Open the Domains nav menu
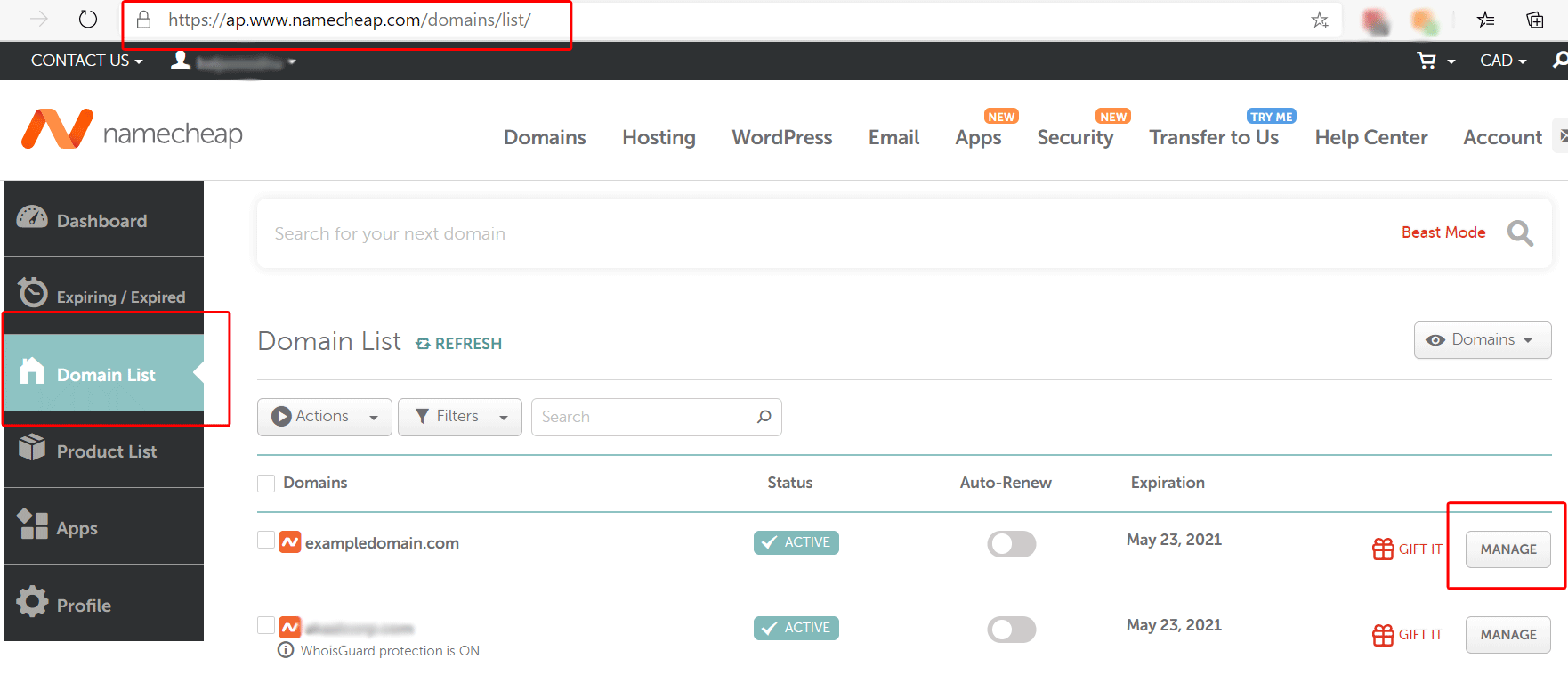 pyautogui.click(x=545, y=137)
